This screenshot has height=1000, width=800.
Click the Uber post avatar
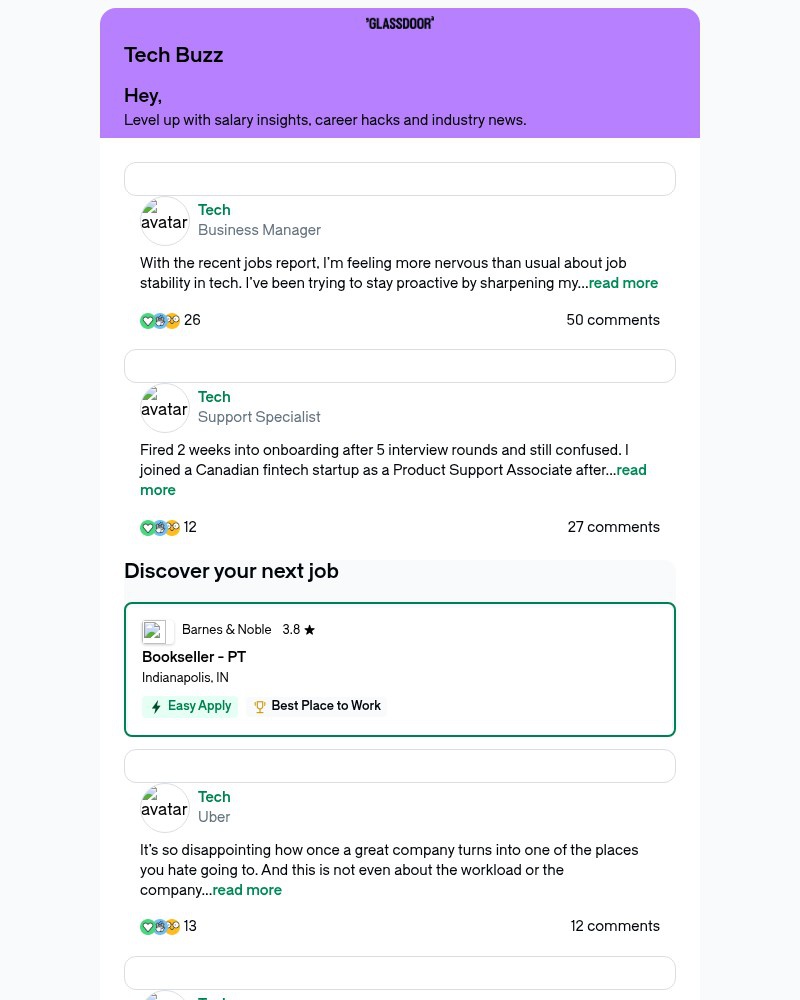[165, 808]
